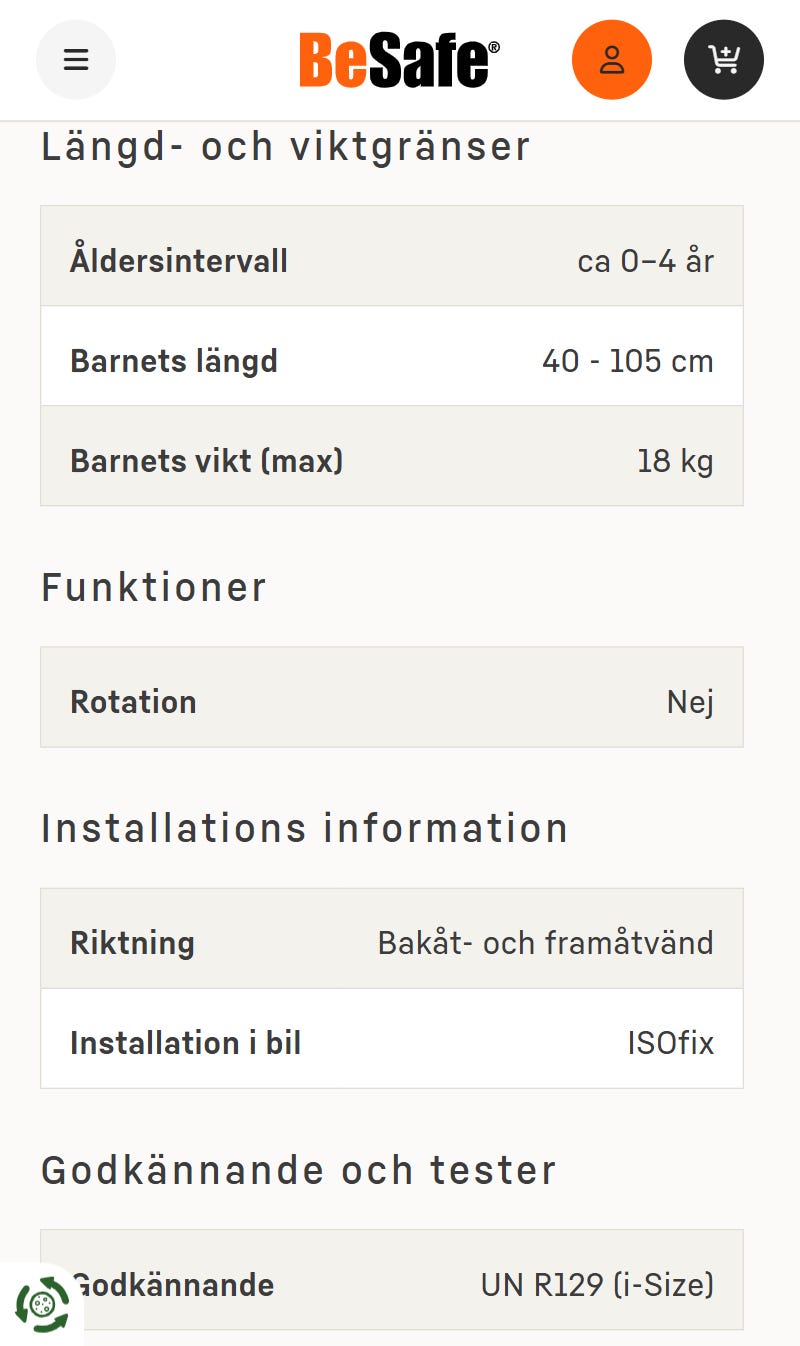
Task: Click the Riktning row label
Action: pos(132,943)
